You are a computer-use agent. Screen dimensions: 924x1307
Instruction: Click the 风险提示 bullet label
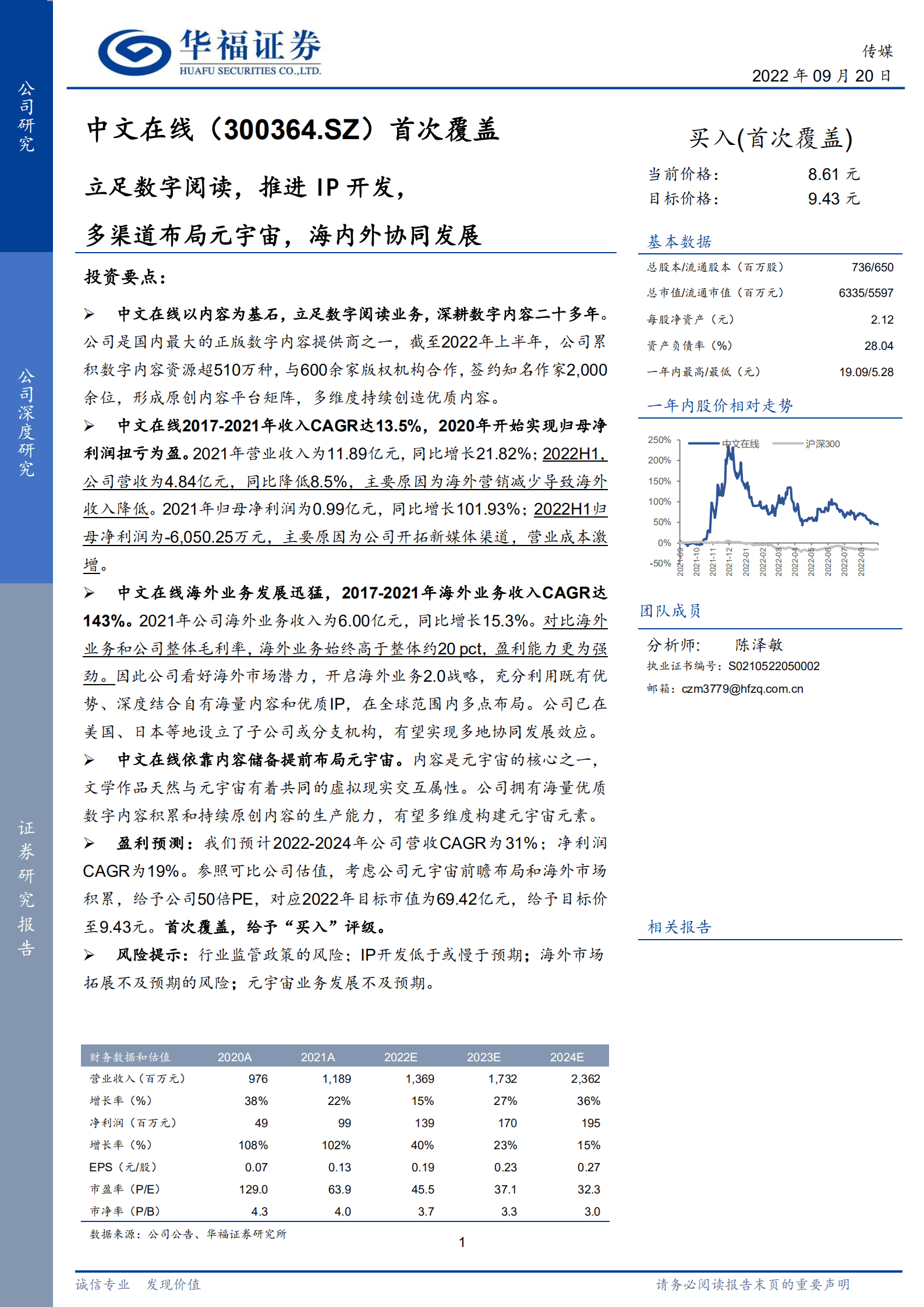153,955
